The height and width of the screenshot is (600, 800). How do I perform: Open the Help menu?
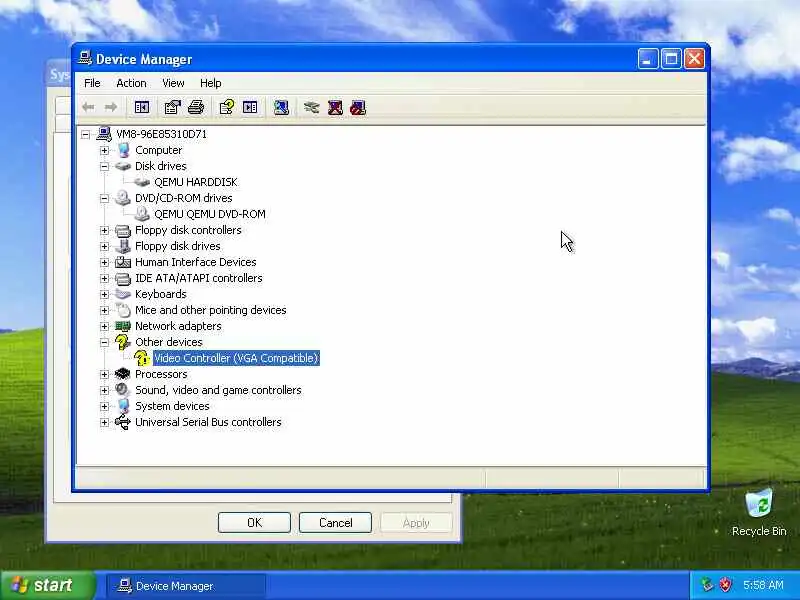[x=210, y=83]
